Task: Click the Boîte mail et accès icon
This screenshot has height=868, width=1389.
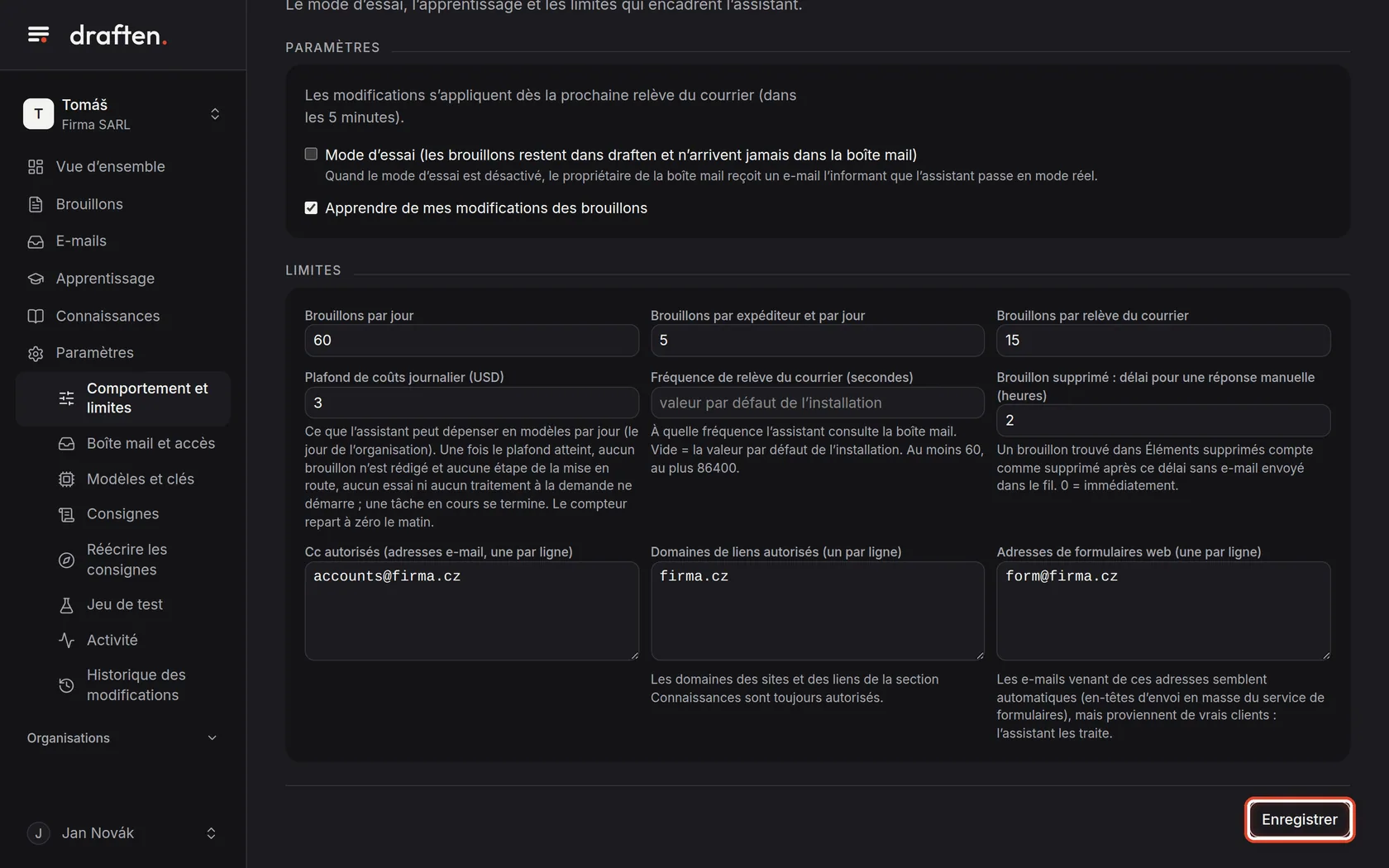Action: 67,444
